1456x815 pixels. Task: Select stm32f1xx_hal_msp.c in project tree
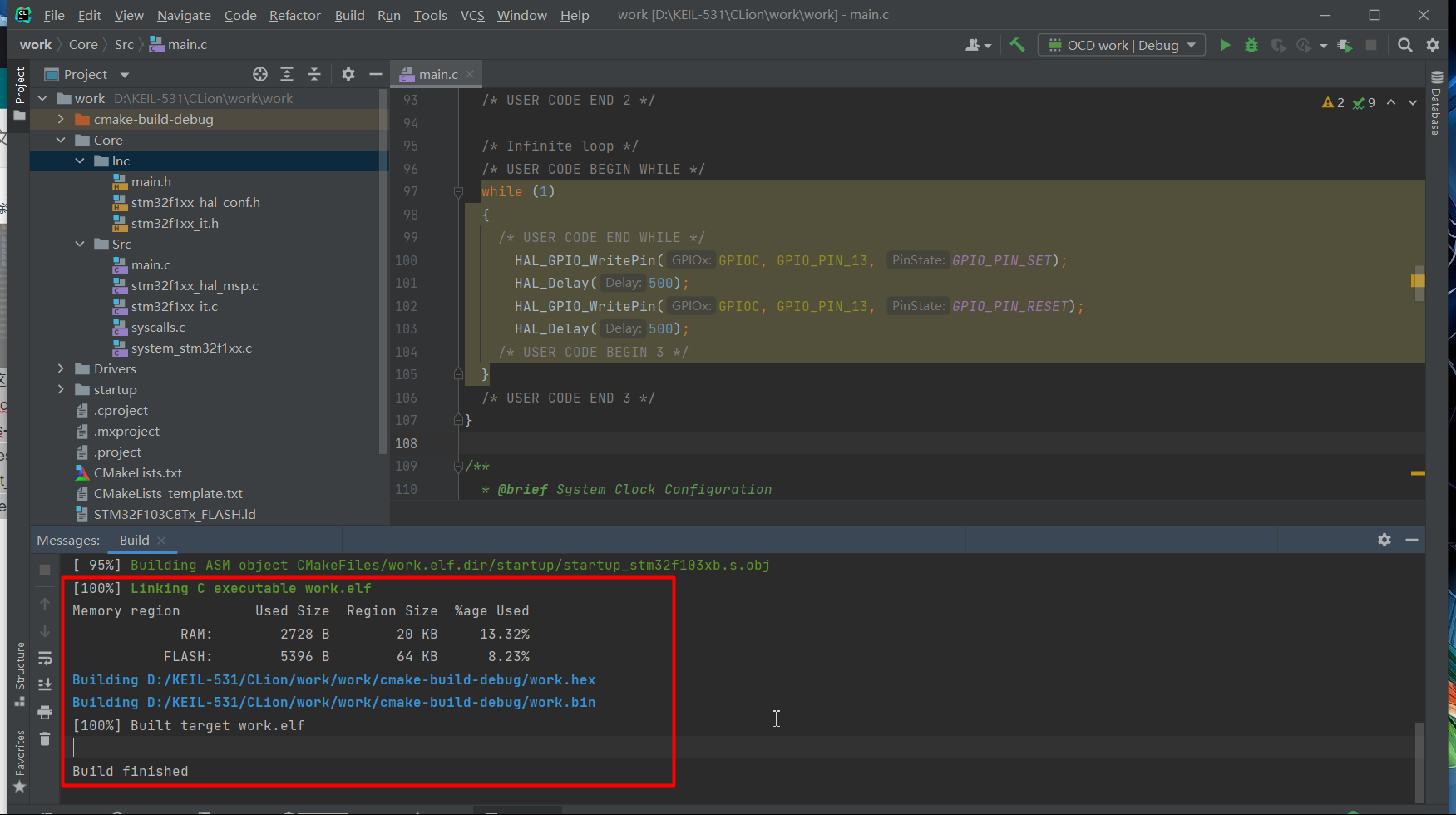tap(195, 285)
